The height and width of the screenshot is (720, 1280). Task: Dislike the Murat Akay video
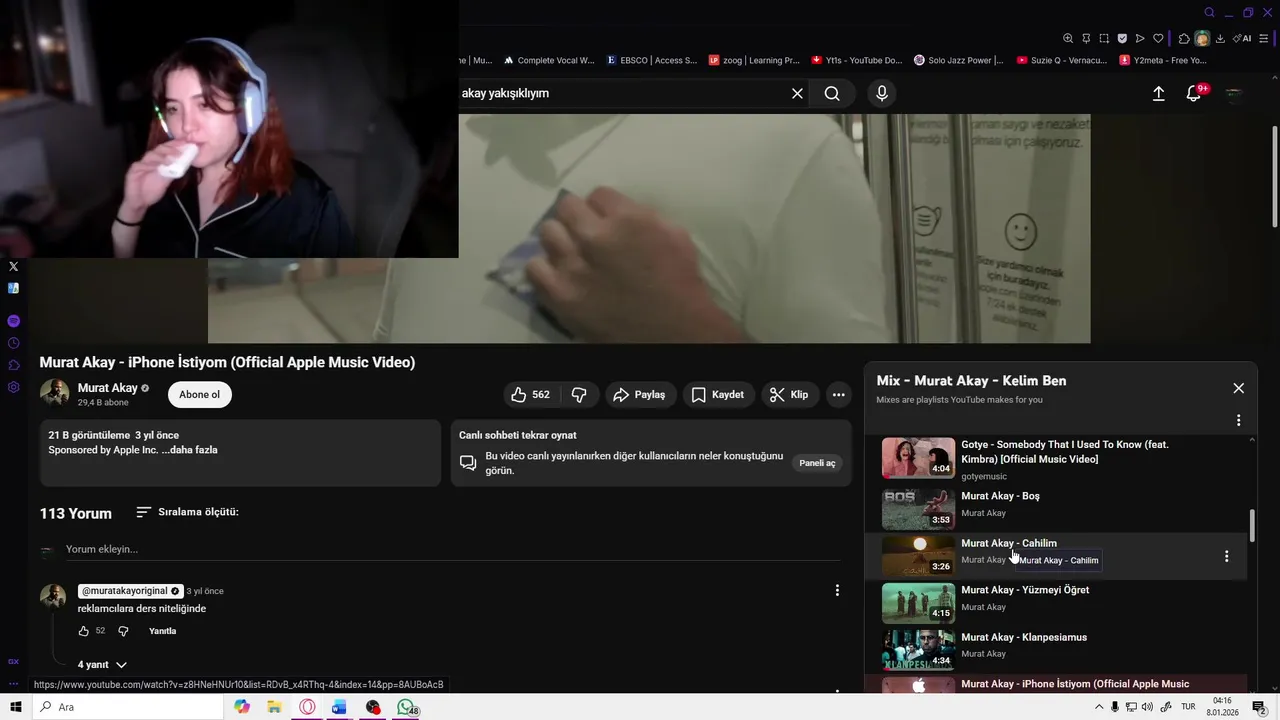[579, 395]
